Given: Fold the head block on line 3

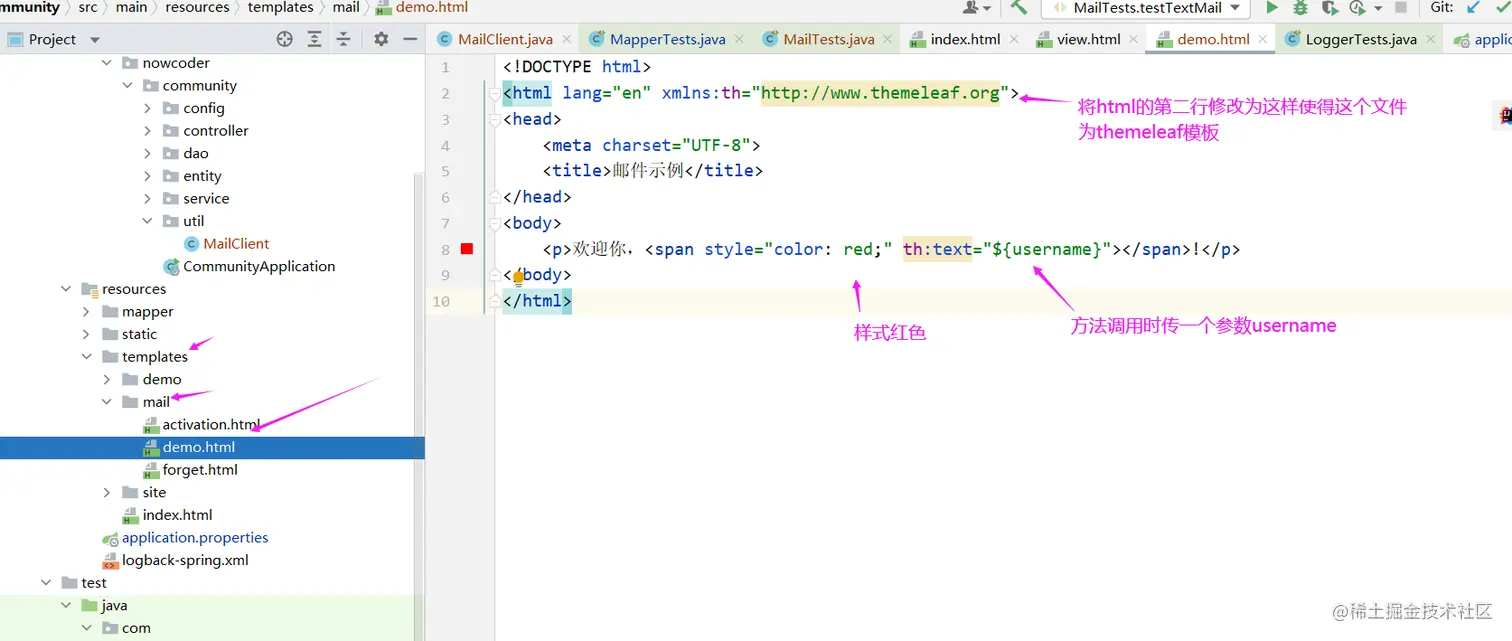Looking at the screenshot, I should (494, 120).
